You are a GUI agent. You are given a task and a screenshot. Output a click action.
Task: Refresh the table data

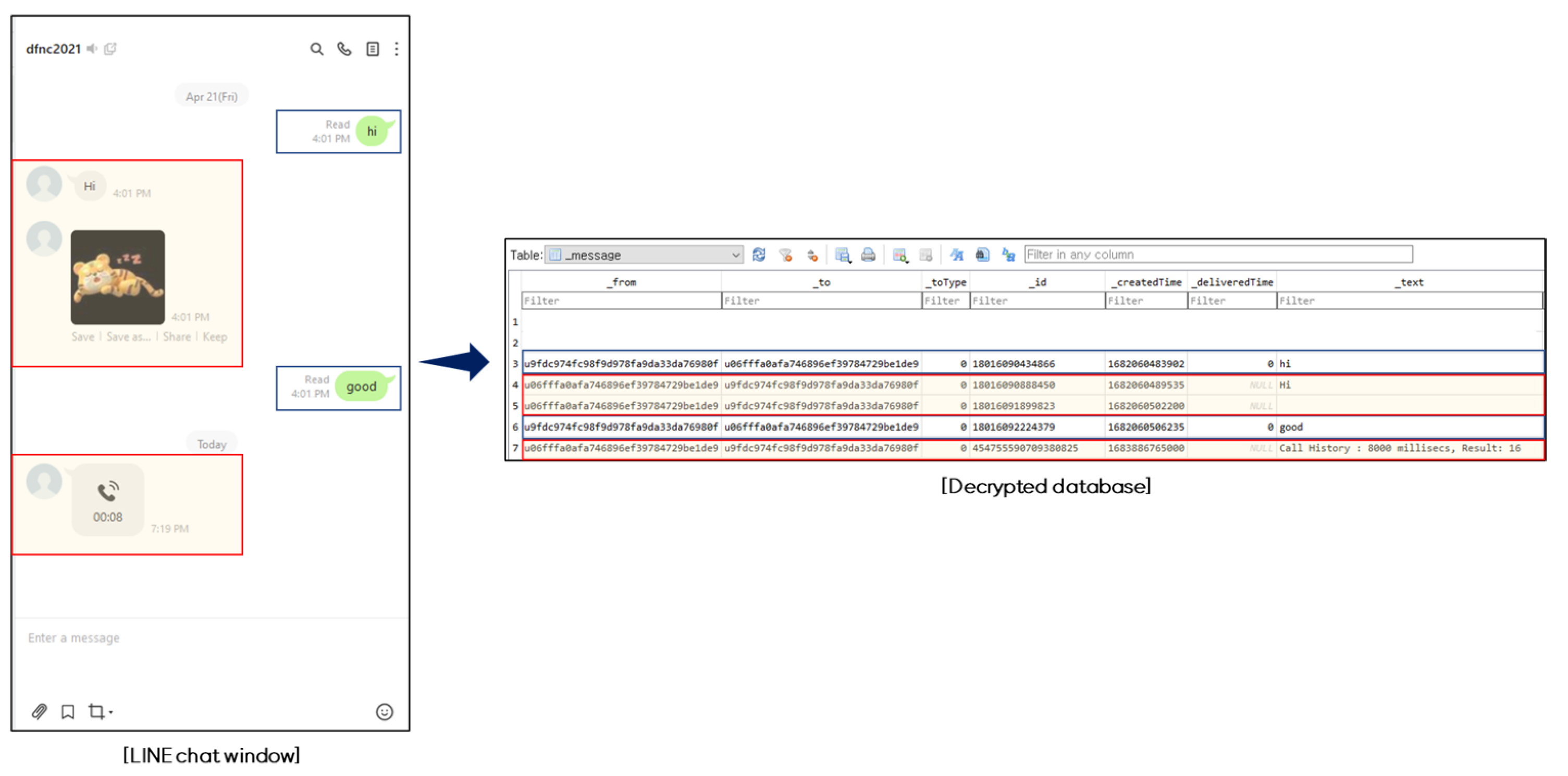pos(758,255)
